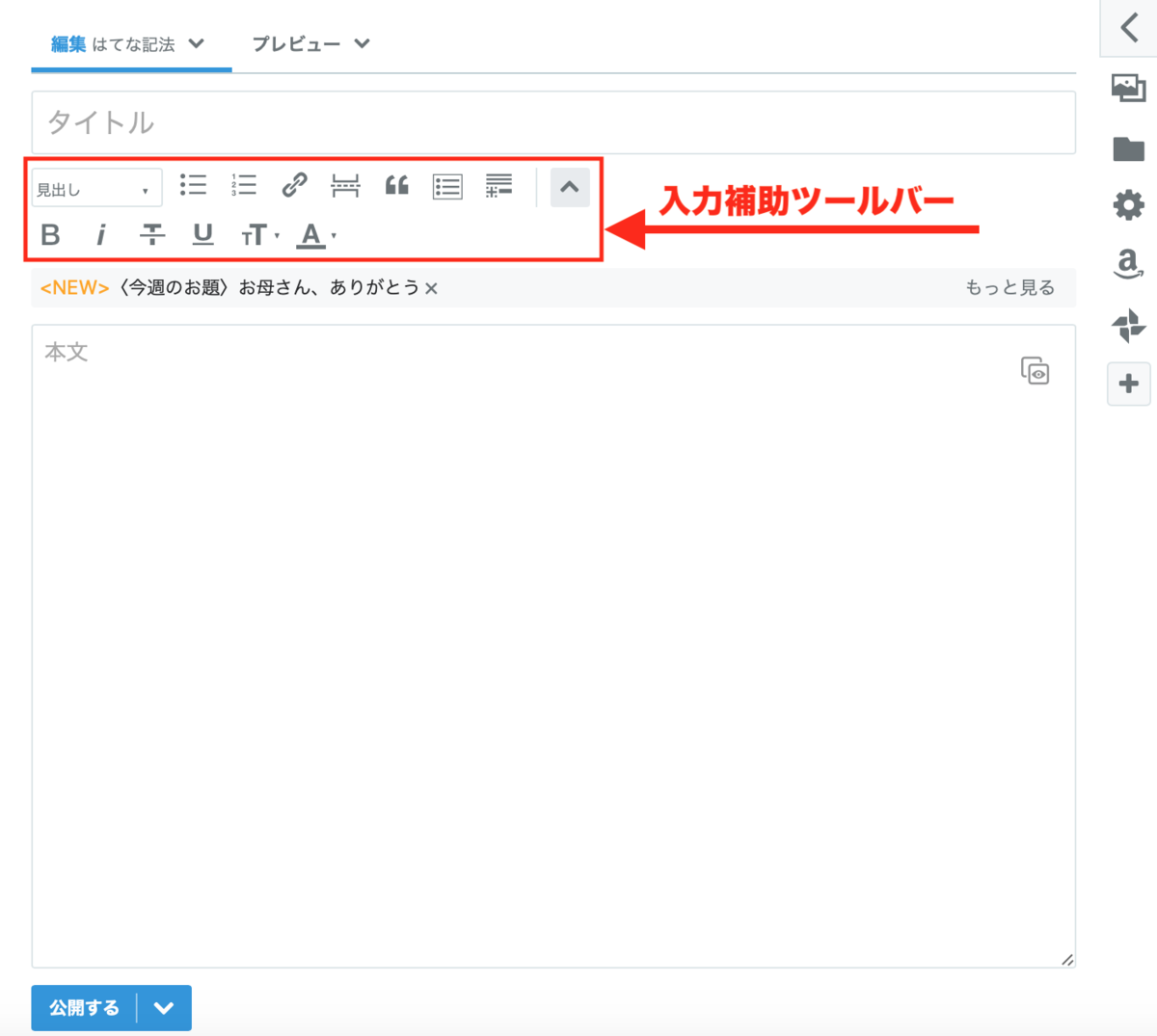Insert a bulleted list
This screenshot has height=1036, width=1157.
click(x=193, y=185)
